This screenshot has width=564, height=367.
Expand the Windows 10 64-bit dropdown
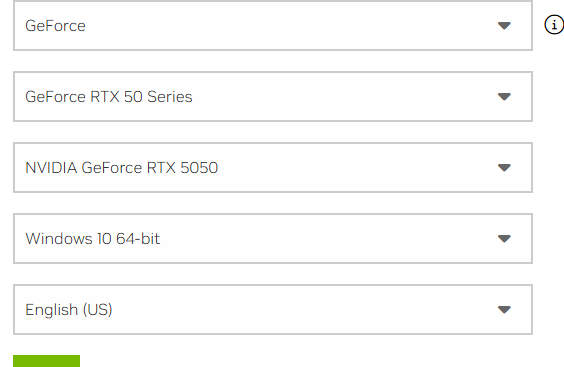click(x=273, y=238)
